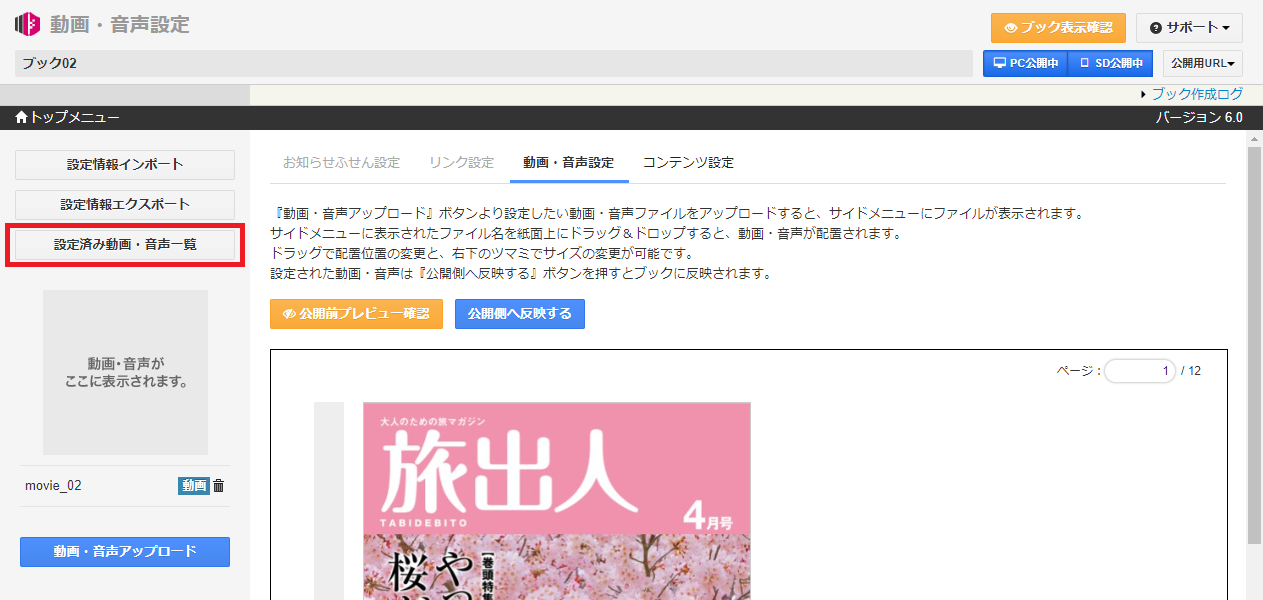Click the app logo icon at top left

point(27,25)
